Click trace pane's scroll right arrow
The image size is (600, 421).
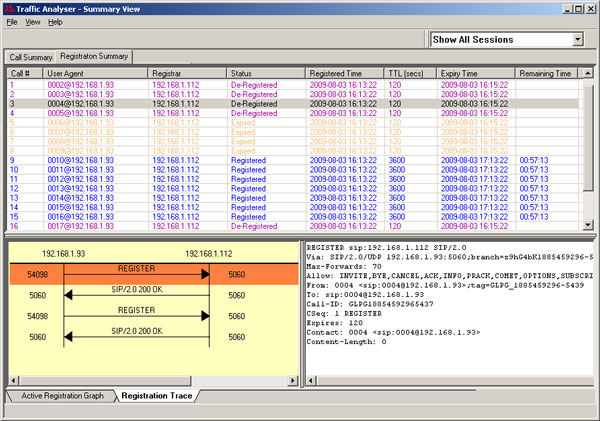point(293,380)
